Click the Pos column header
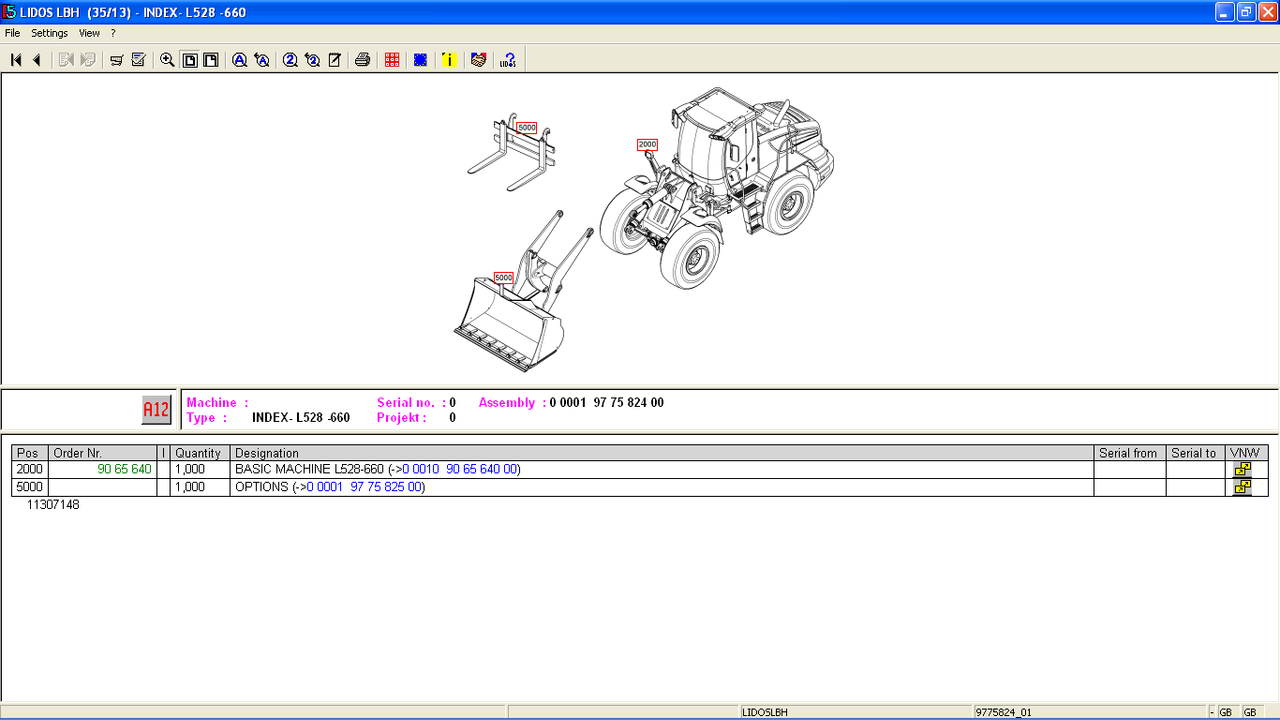Screen dimensions: 1280x720 (x=30, y=453)
